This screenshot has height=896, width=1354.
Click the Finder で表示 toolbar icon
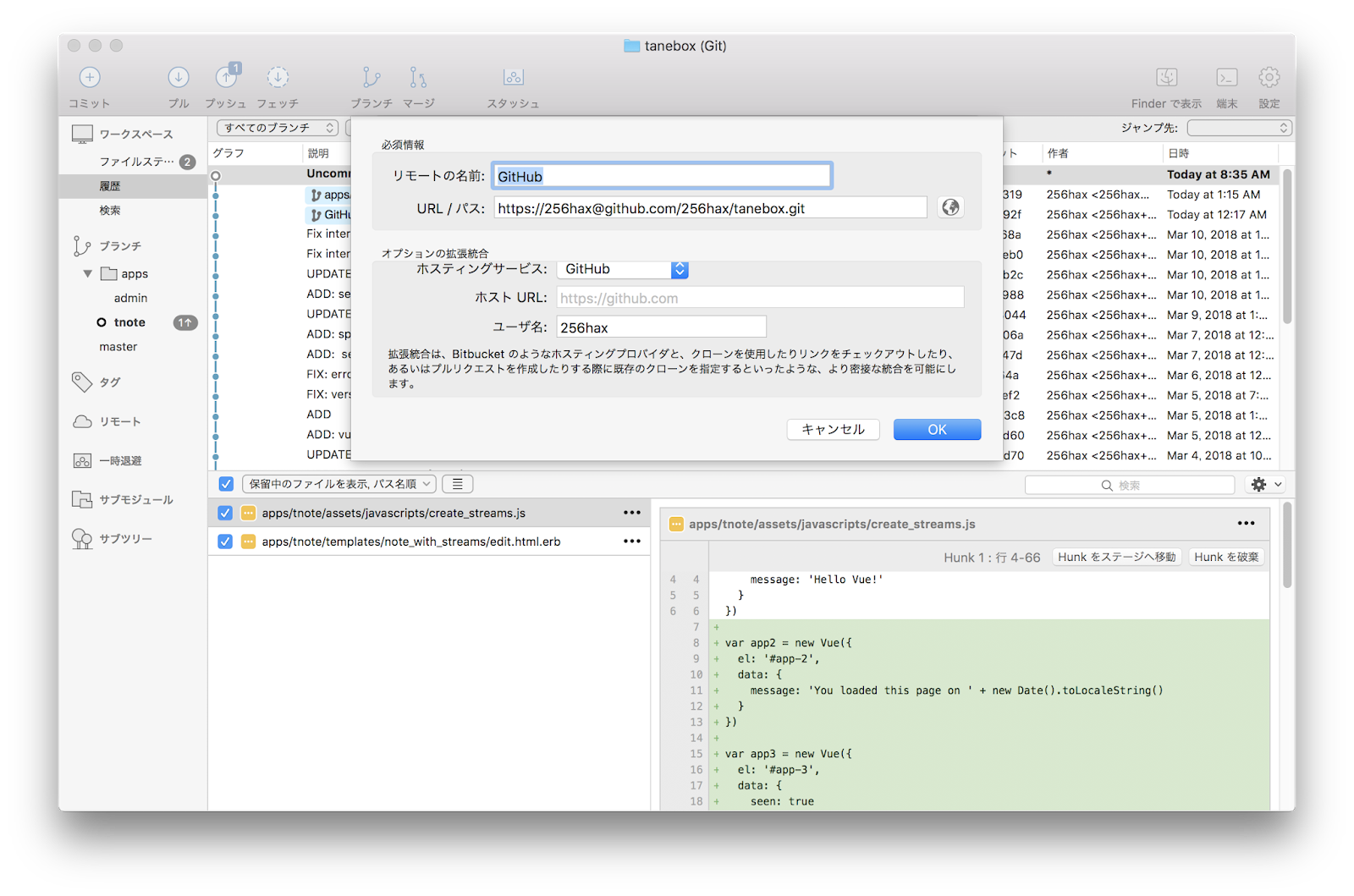(1167, 78)
